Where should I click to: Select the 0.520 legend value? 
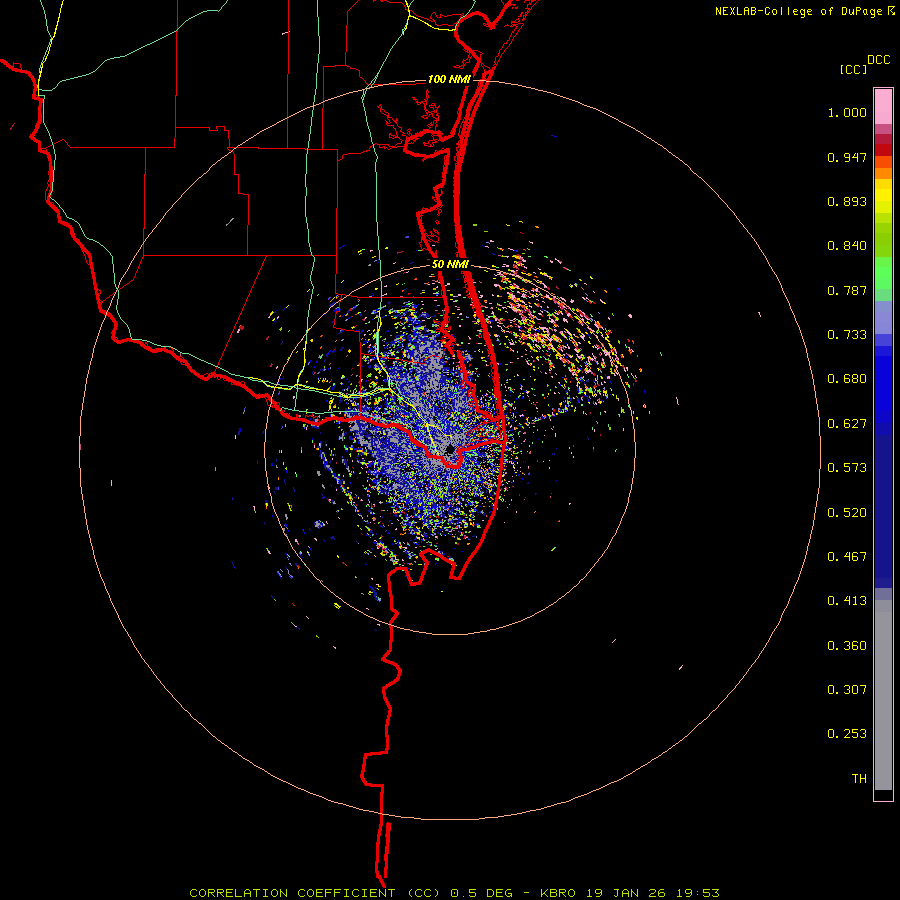(847, 513)
